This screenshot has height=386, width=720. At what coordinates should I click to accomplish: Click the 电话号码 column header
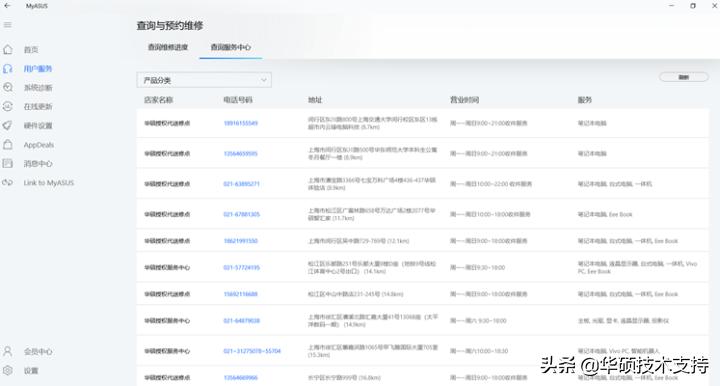[x=238, y=100]
